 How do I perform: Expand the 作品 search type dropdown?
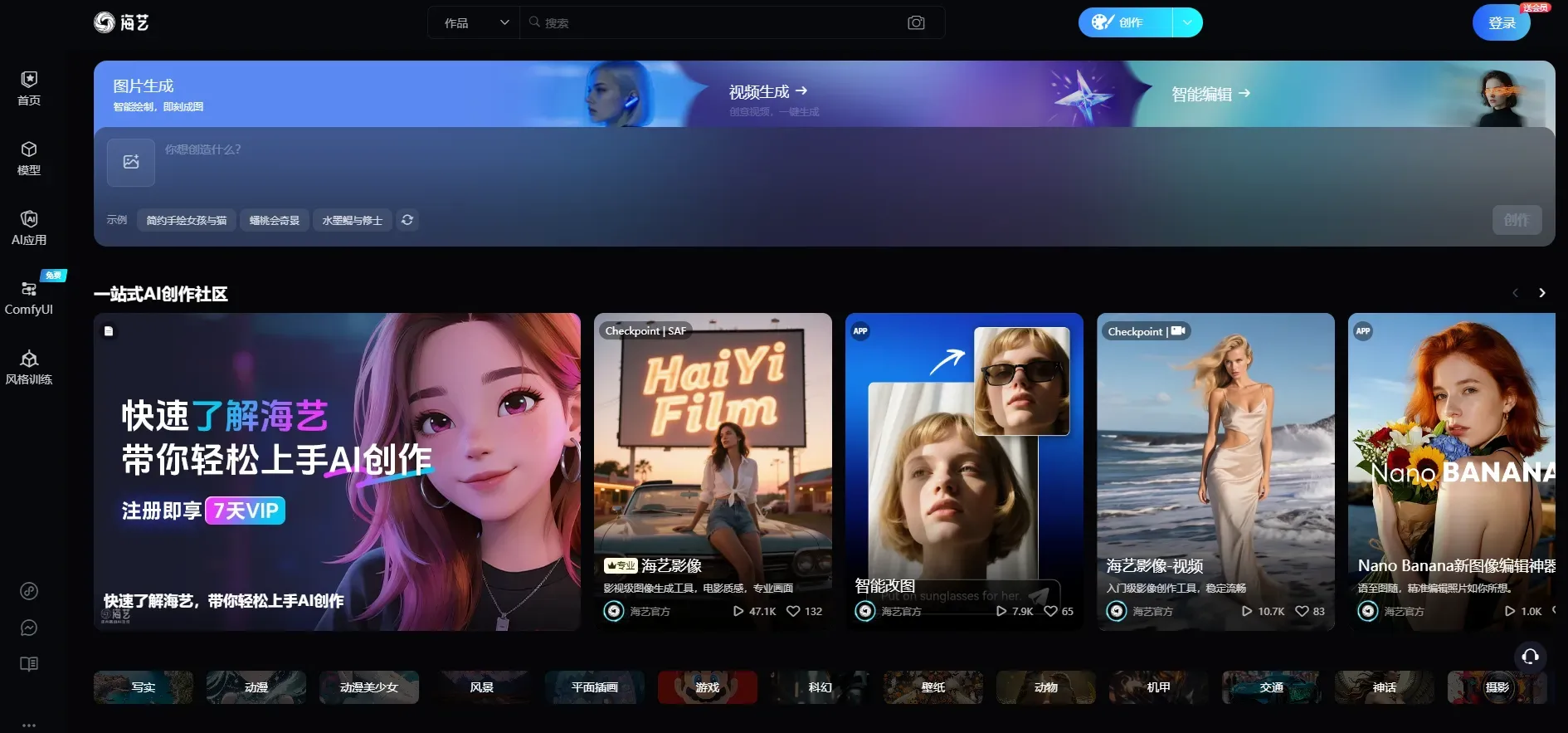(475, 23)
